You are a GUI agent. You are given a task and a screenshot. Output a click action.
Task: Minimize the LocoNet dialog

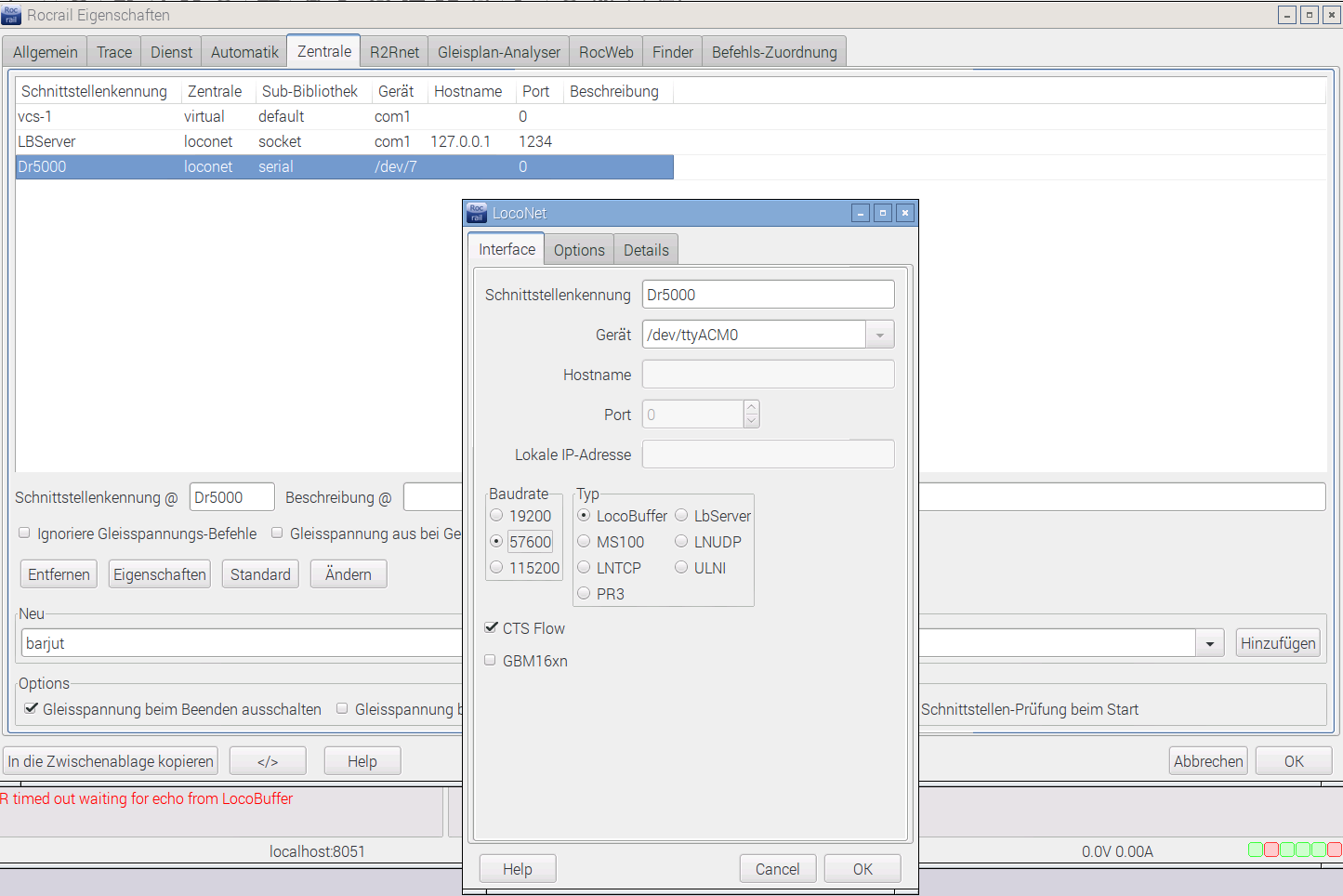click(861, 213)
